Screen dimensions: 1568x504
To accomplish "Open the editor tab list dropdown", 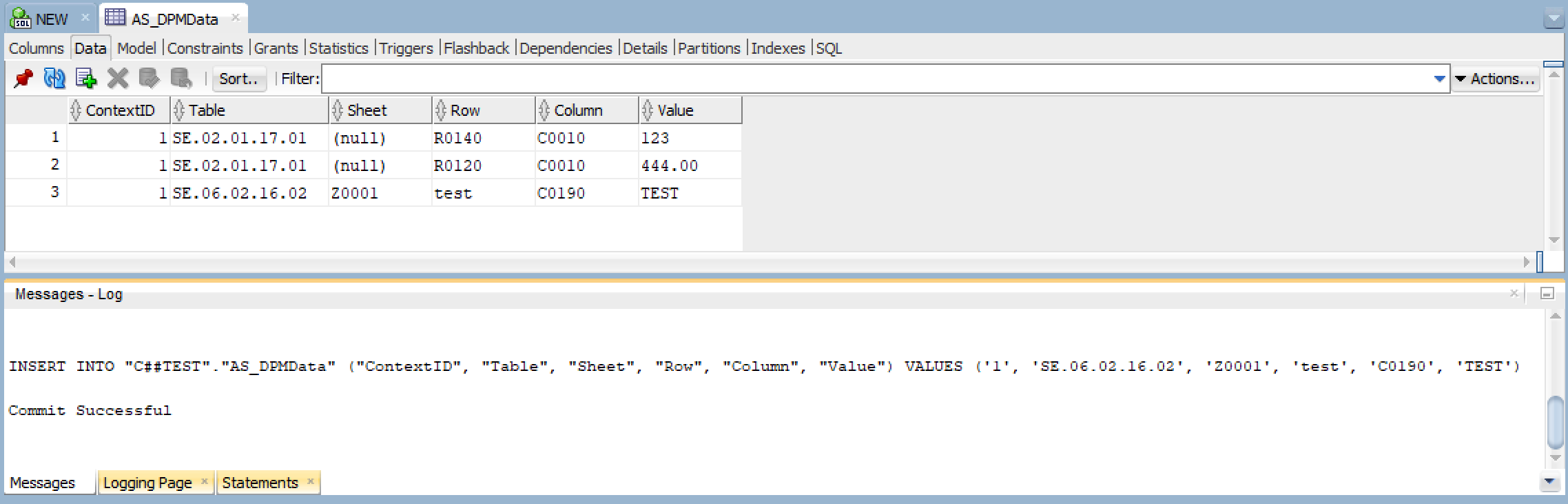I will pos(1554,19).
